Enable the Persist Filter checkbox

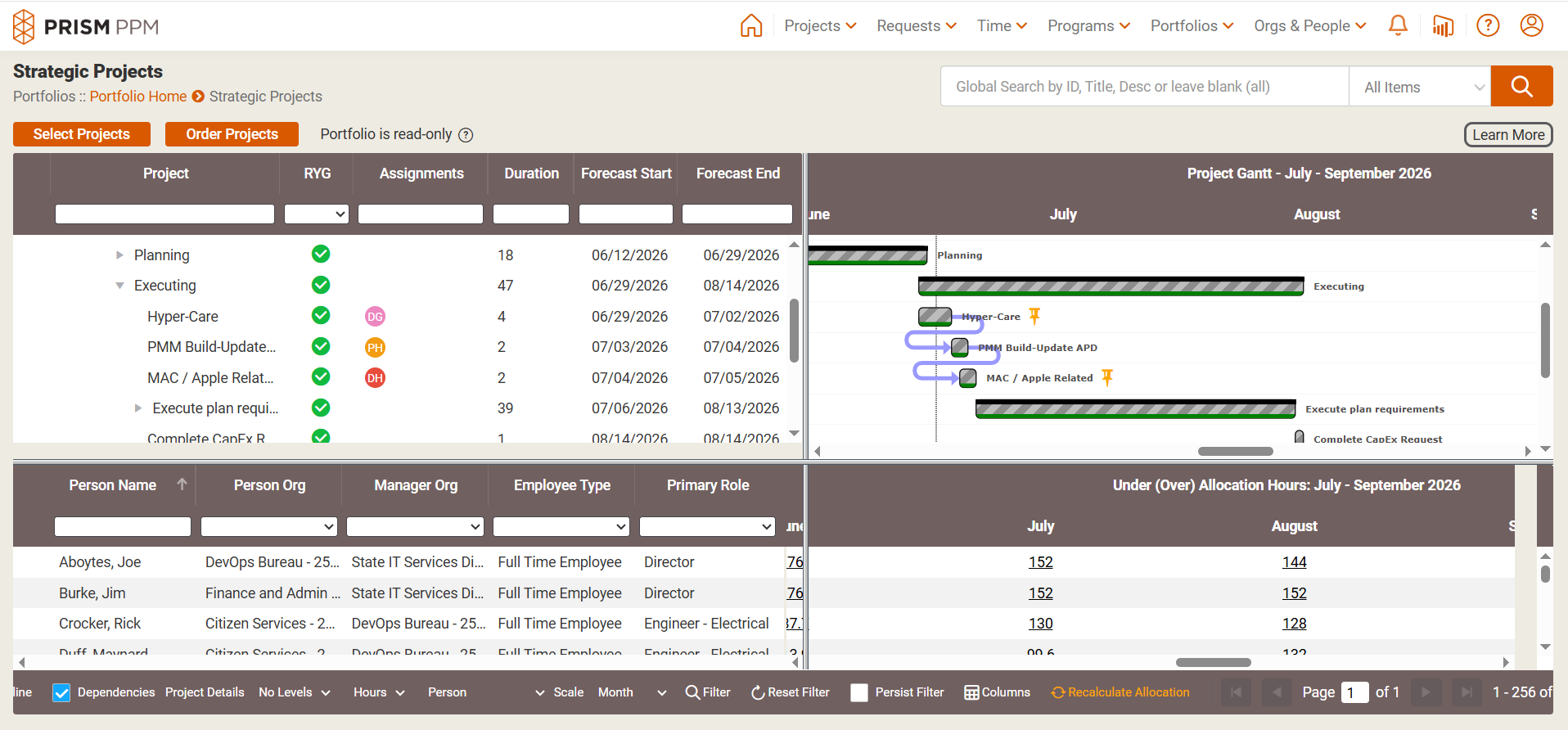click(x=859, y=692)
